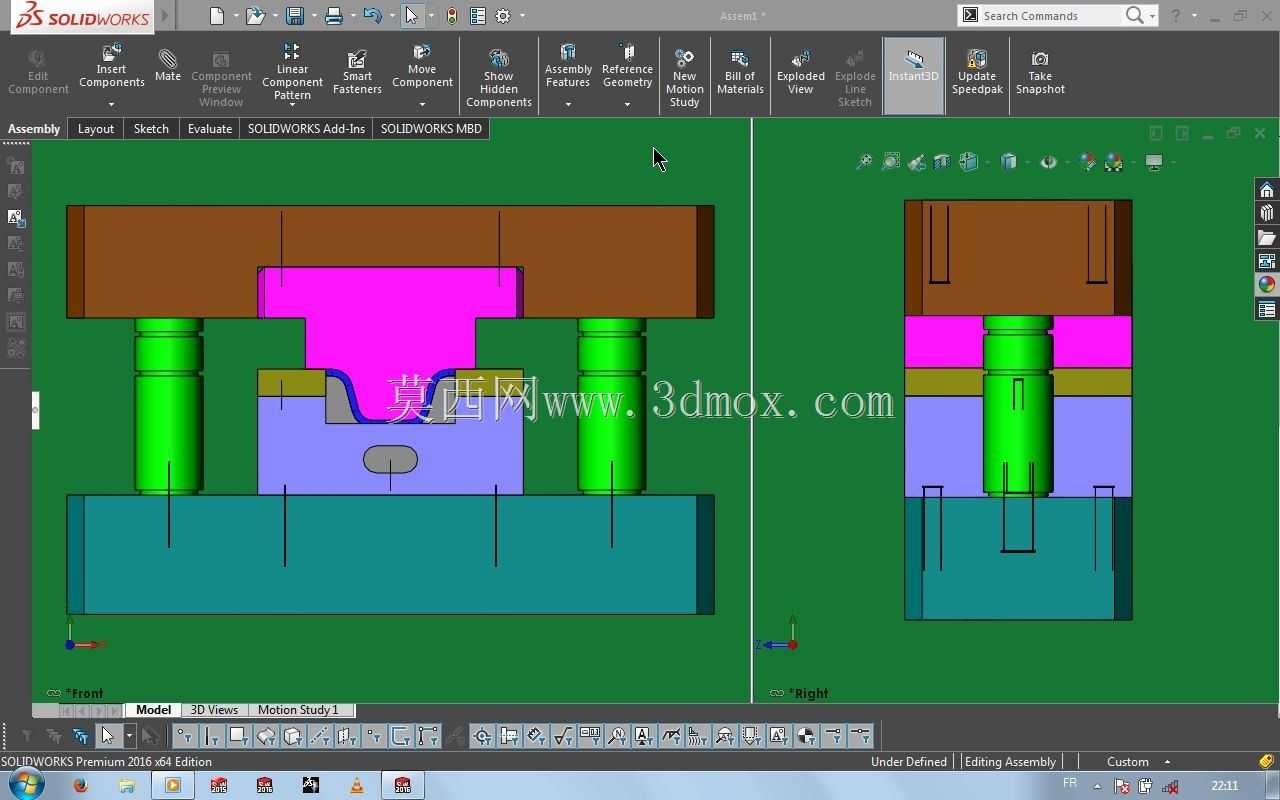Open the Design Library task pane icon
The image size is (1280, 800).
1266,213
